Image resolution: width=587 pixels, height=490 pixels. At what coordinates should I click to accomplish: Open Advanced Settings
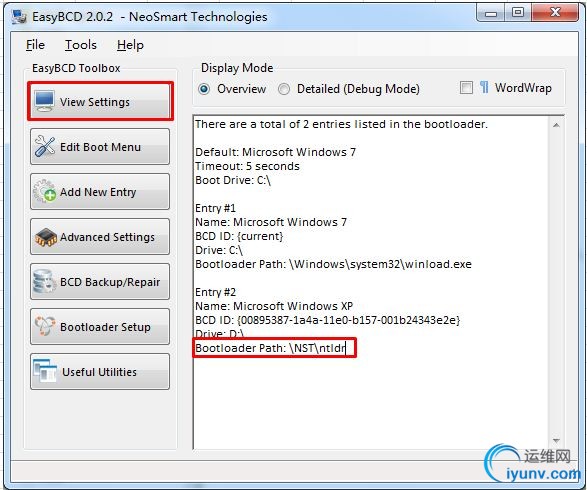click(x=100, y=237)
